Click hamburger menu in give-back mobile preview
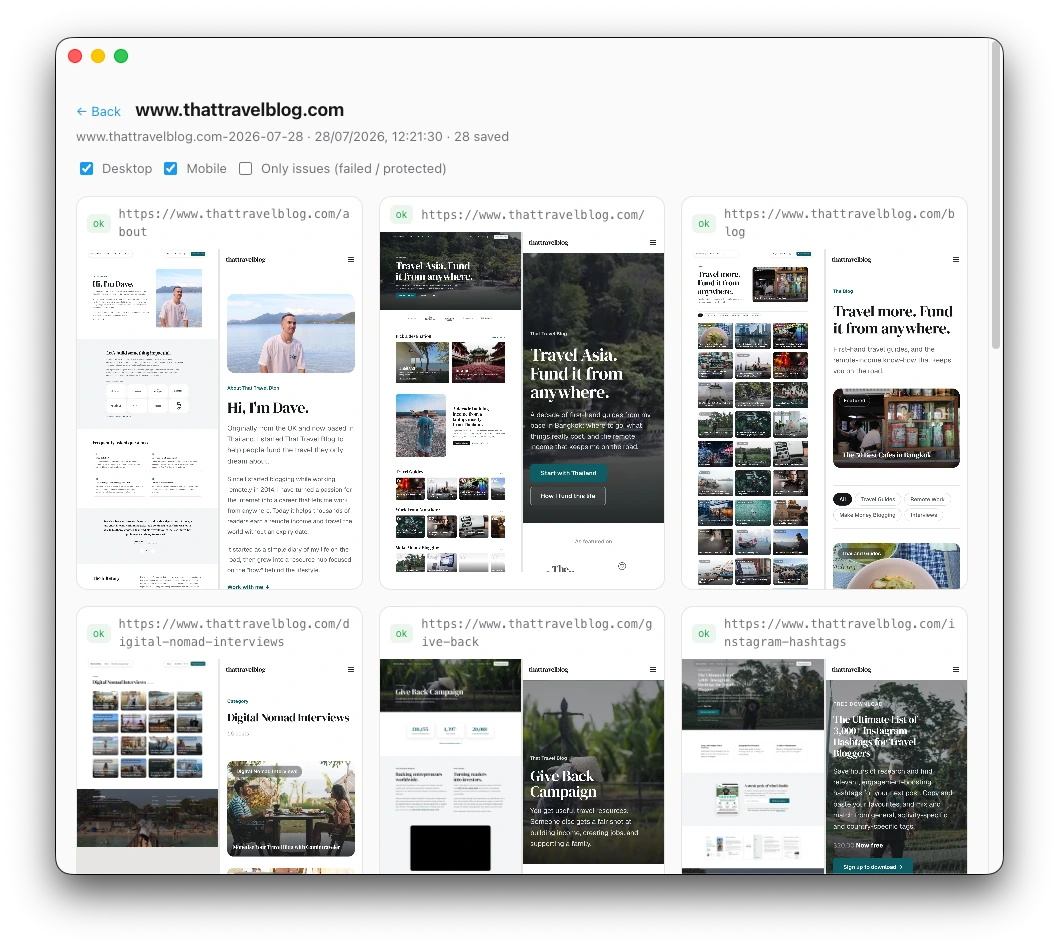1059x948 pixels. click(652, 669)
